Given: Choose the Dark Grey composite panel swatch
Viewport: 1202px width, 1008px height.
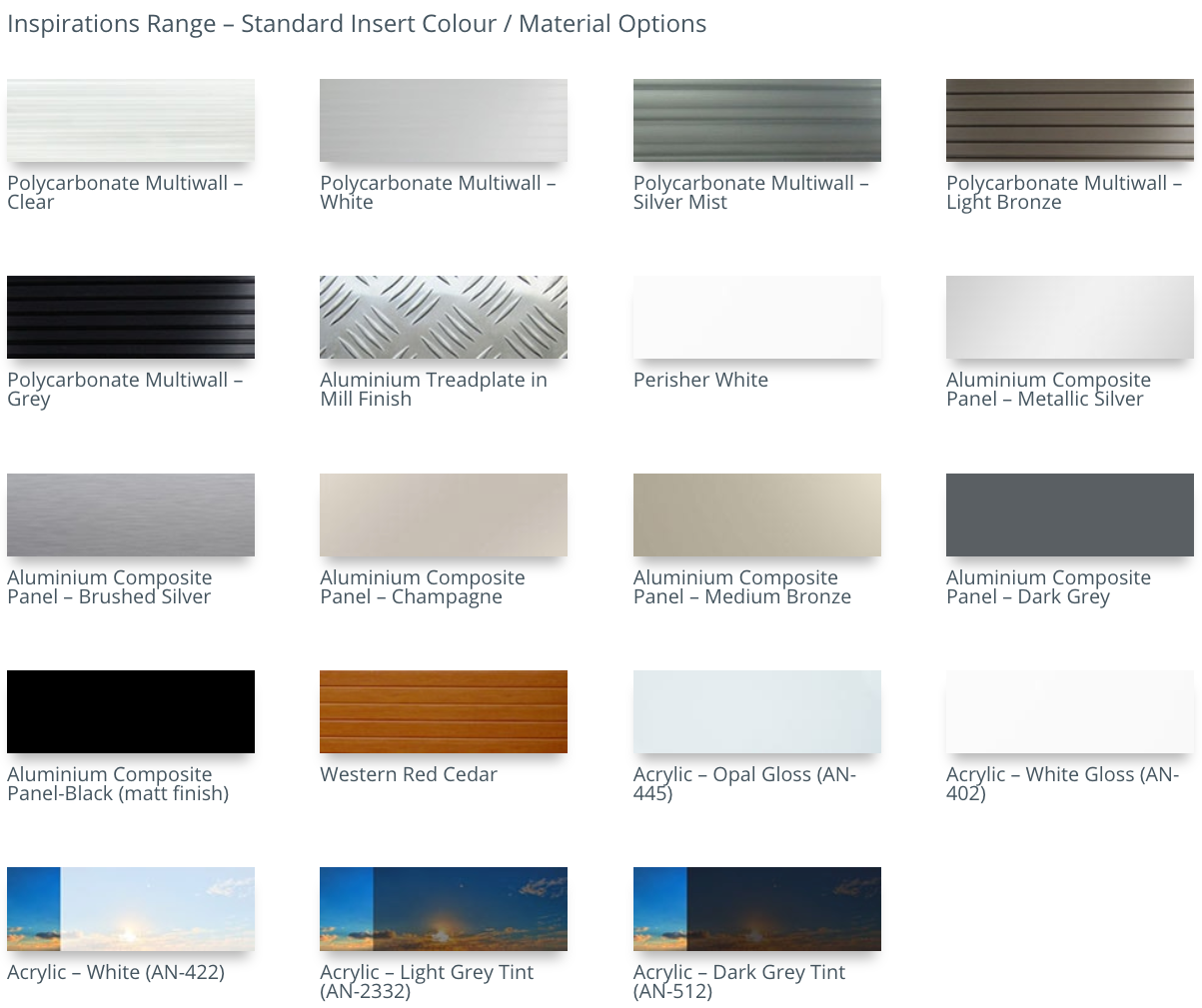Looking at the screenshot, I should coord(1070,514).
